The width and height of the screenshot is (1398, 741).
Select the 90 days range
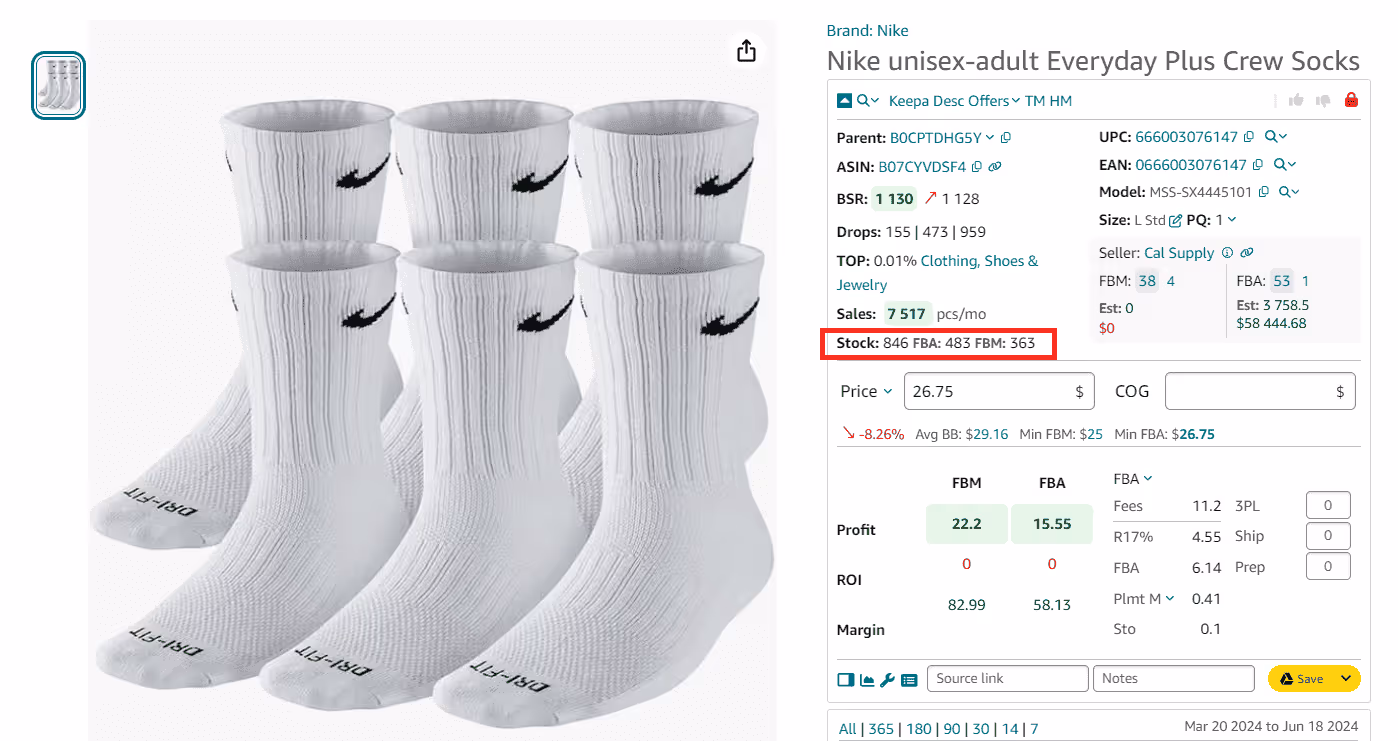952,729
